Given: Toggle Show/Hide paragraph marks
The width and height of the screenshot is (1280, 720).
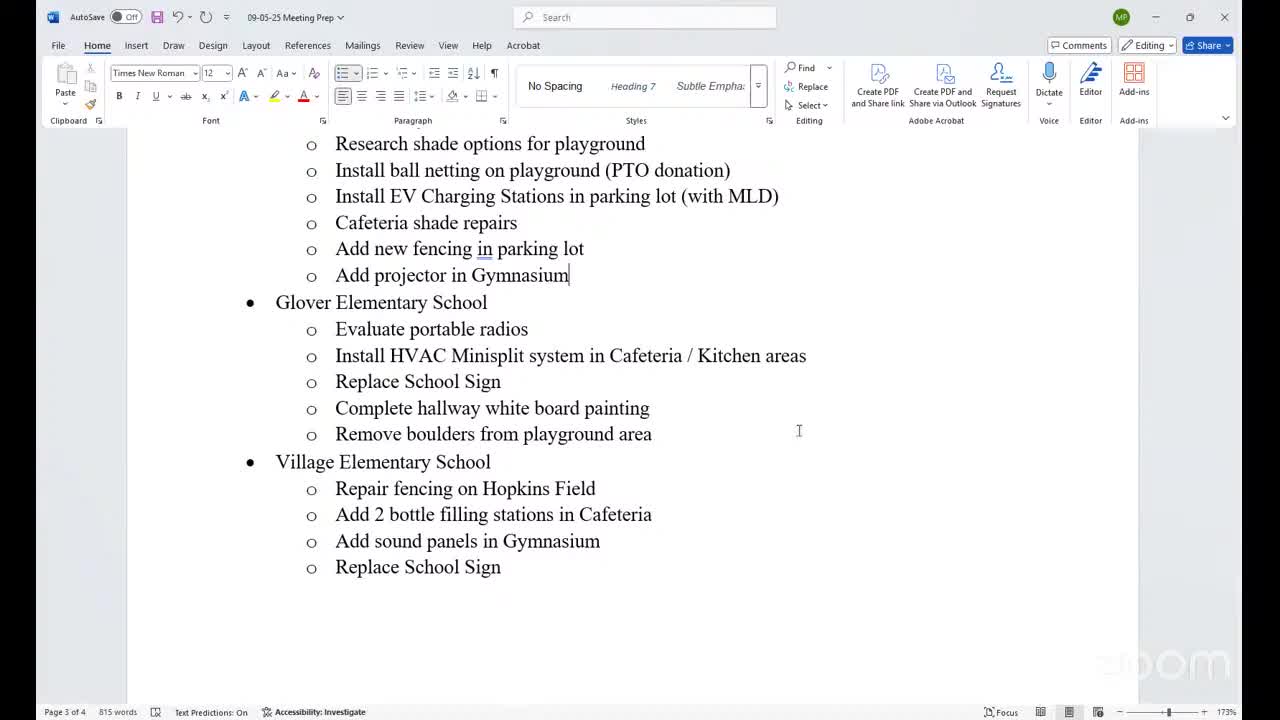Looking at the screenshot, I should [494, 73].
